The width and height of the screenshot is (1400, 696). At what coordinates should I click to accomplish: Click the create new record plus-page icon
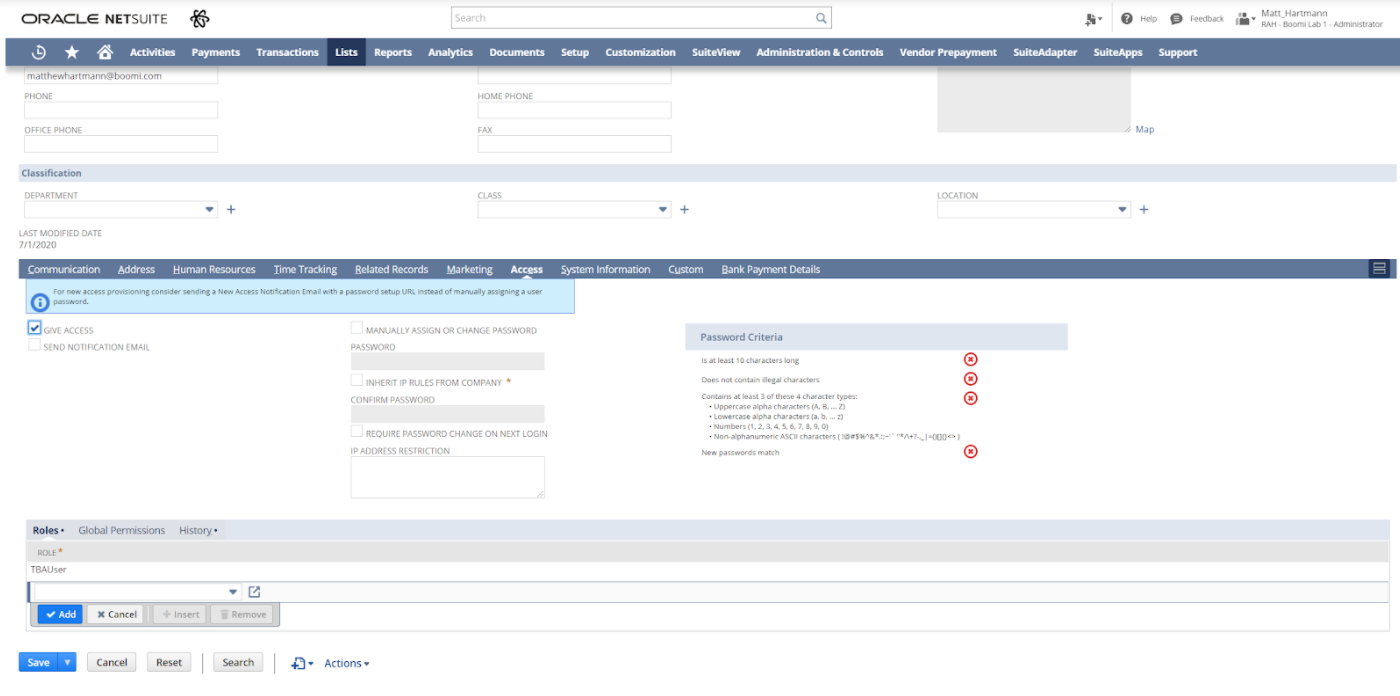click(1092, 17)
